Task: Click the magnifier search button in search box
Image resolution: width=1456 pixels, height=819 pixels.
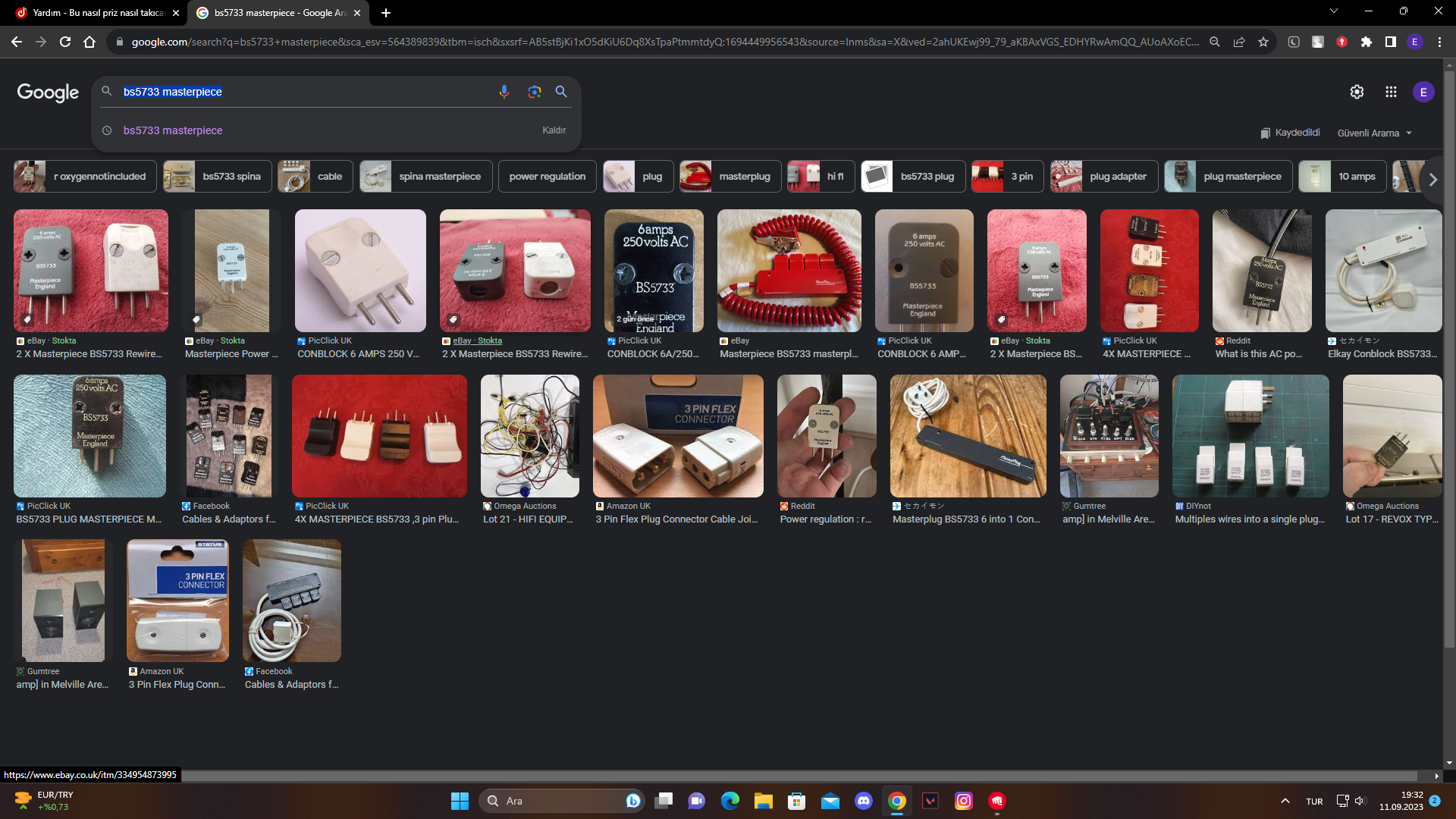Action: (x=561, y=92)
